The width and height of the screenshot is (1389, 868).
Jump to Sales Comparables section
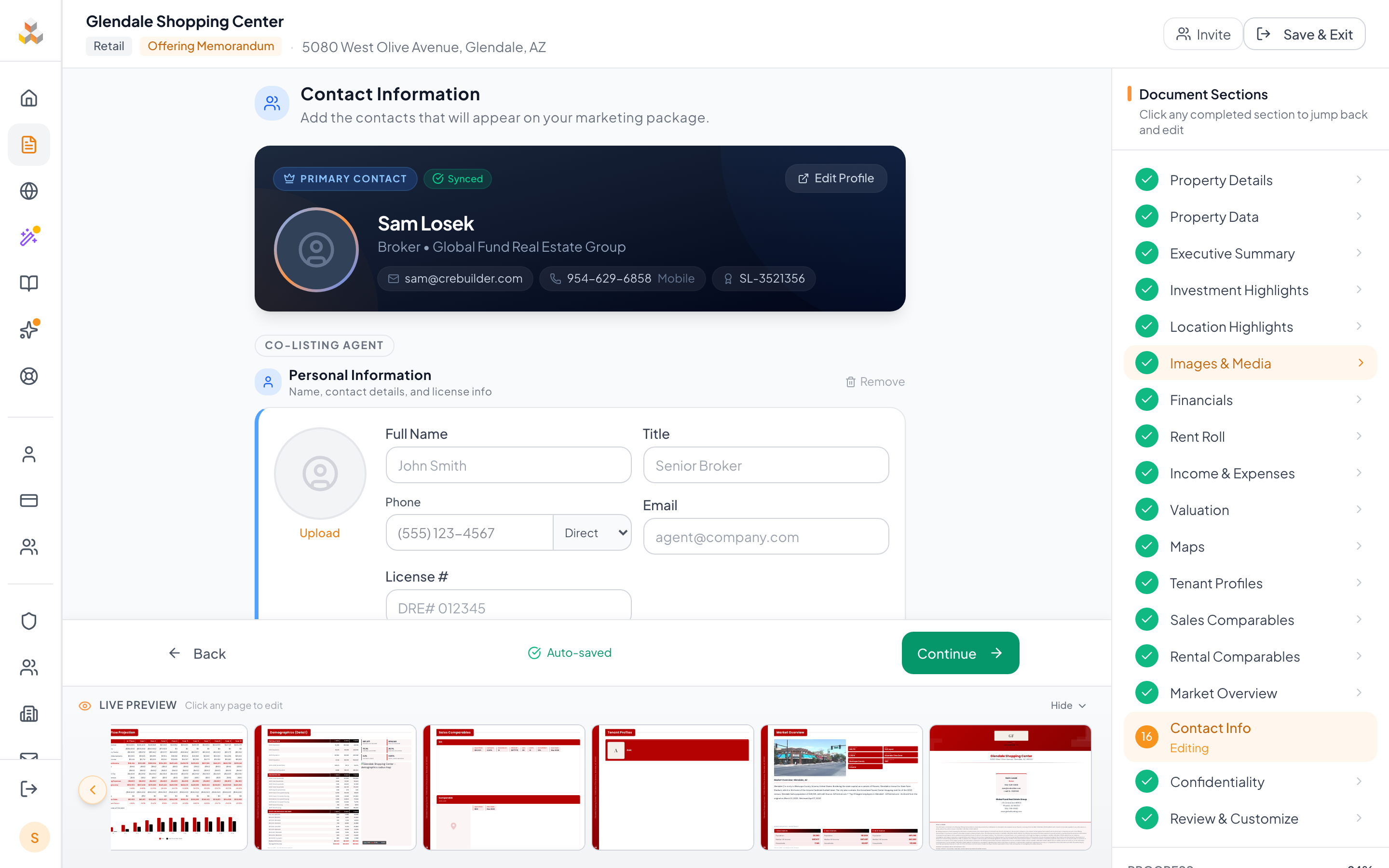(x=1250, y=620)
